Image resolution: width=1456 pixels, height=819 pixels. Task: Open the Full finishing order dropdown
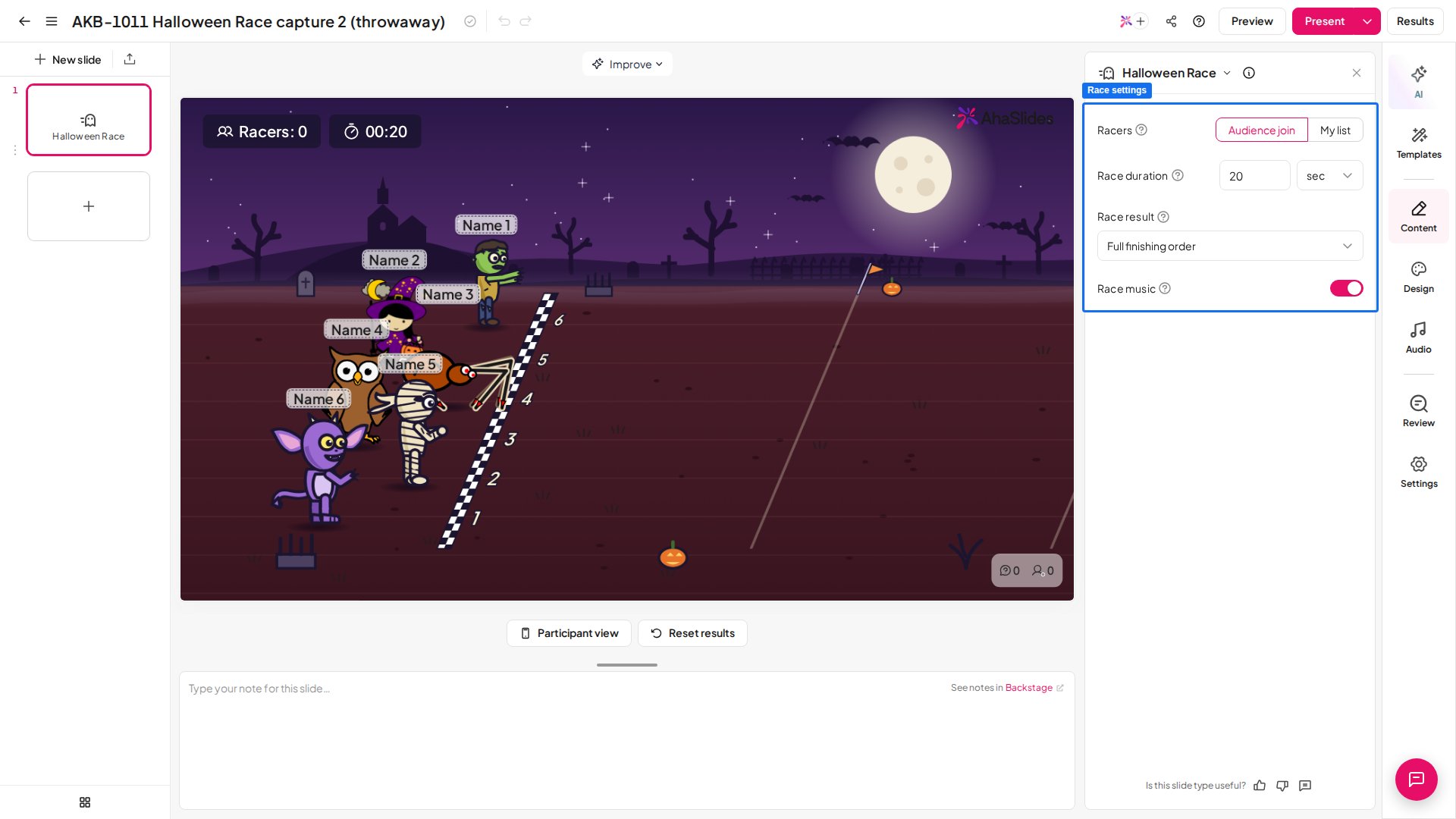point(1230,246)
